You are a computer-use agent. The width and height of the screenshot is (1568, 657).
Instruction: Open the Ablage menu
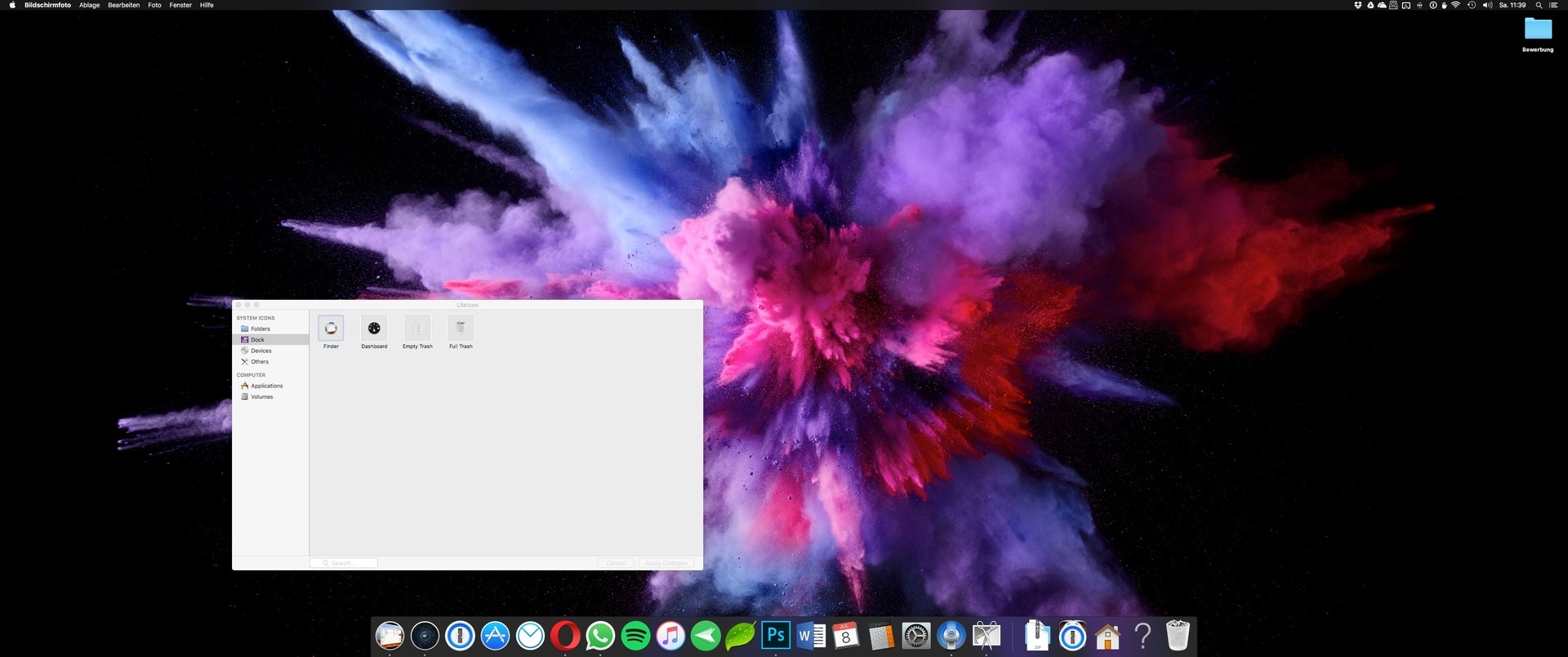click(x=89, y=5)
